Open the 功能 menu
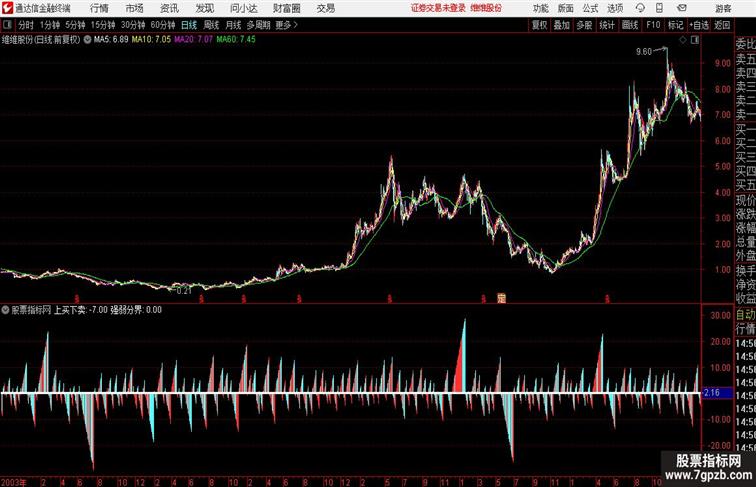This screenshot has height=487, width=756. pos(540,8)
